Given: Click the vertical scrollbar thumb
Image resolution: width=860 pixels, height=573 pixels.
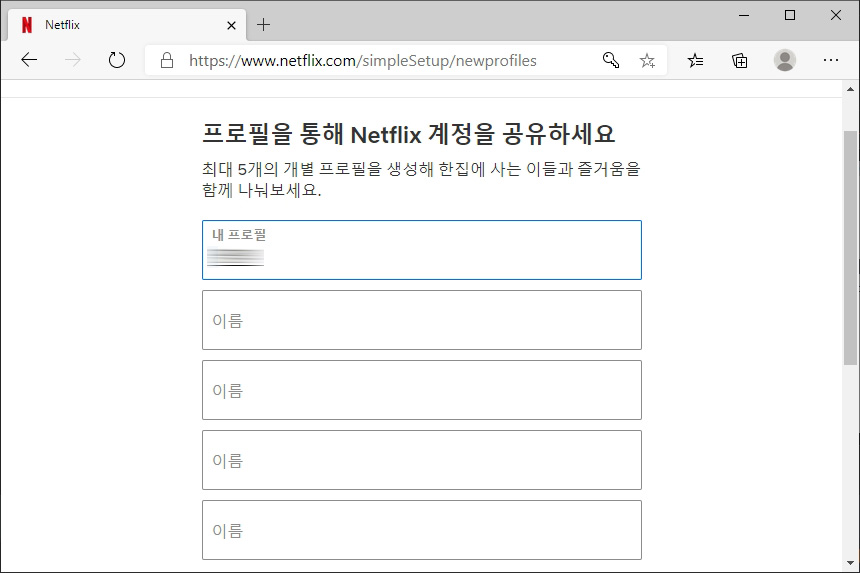Looking at the screenshot, I should point(850,247).
